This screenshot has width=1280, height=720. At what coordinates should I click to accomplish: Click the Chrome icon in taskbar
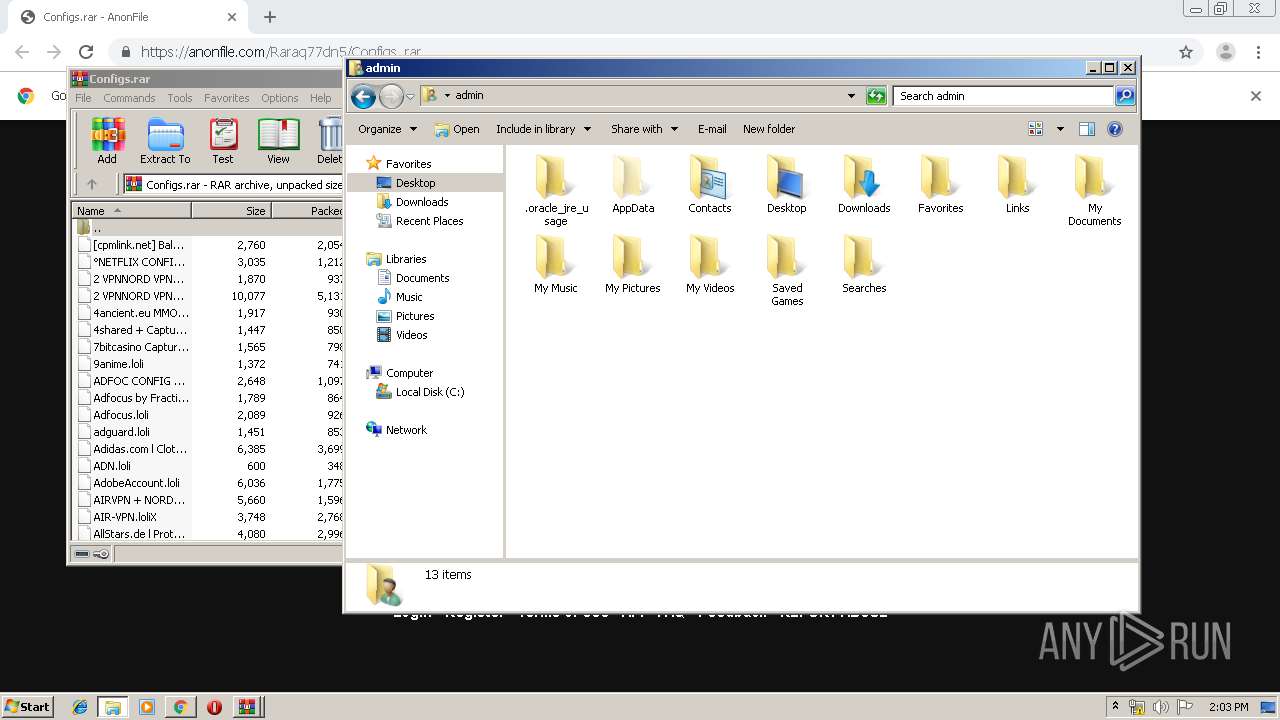point(180,707)
